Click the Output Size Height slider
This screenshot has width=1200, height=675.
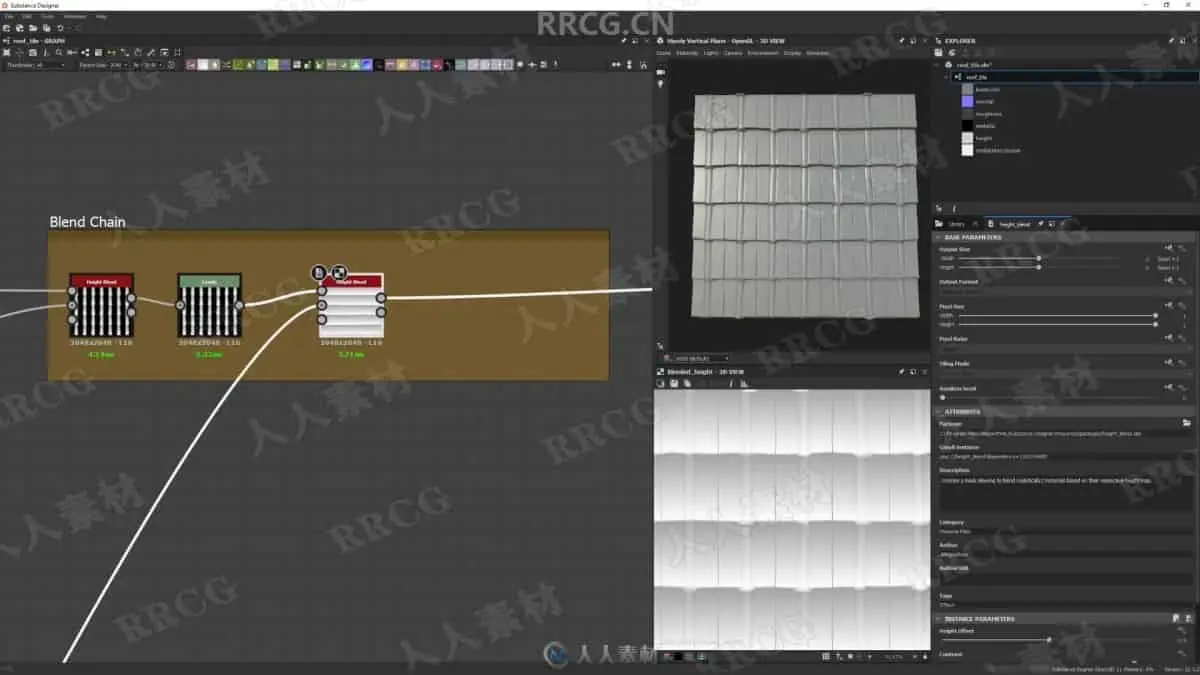1039,267
